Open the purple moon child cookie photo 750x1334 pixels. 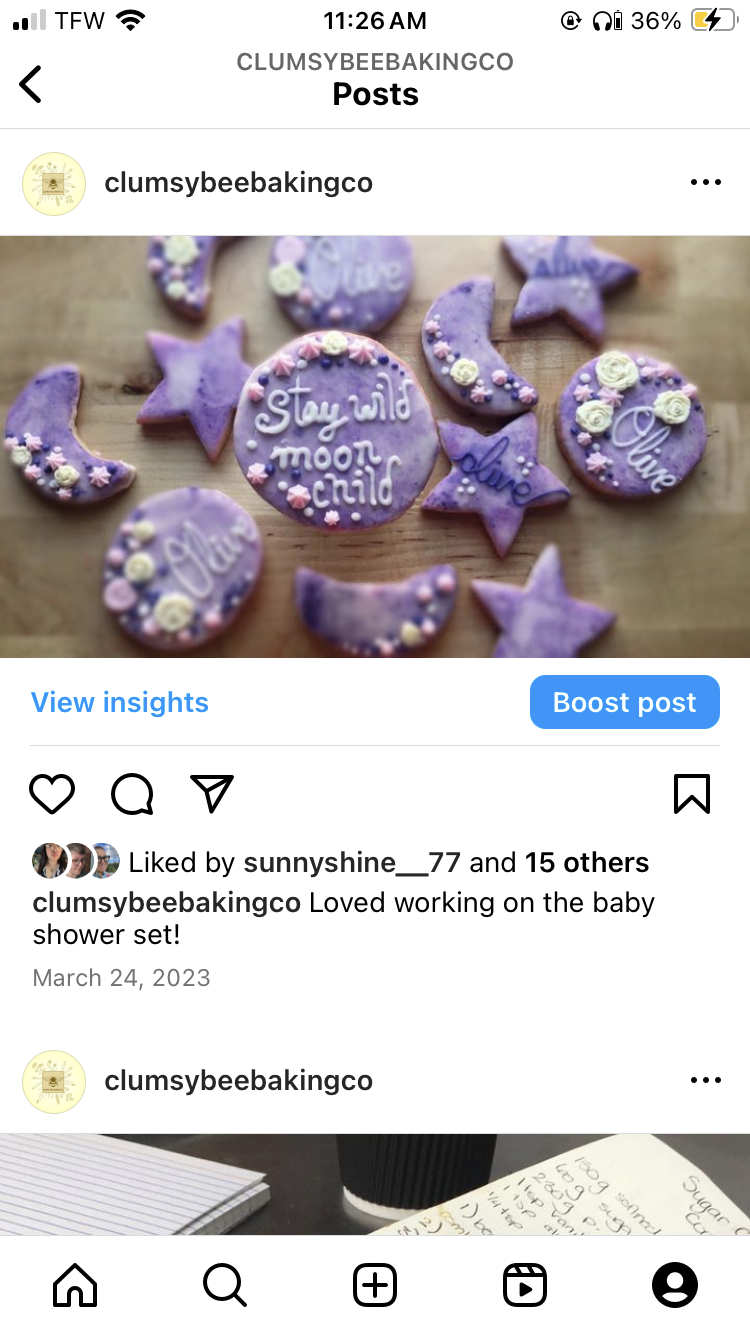coord(375,446)
